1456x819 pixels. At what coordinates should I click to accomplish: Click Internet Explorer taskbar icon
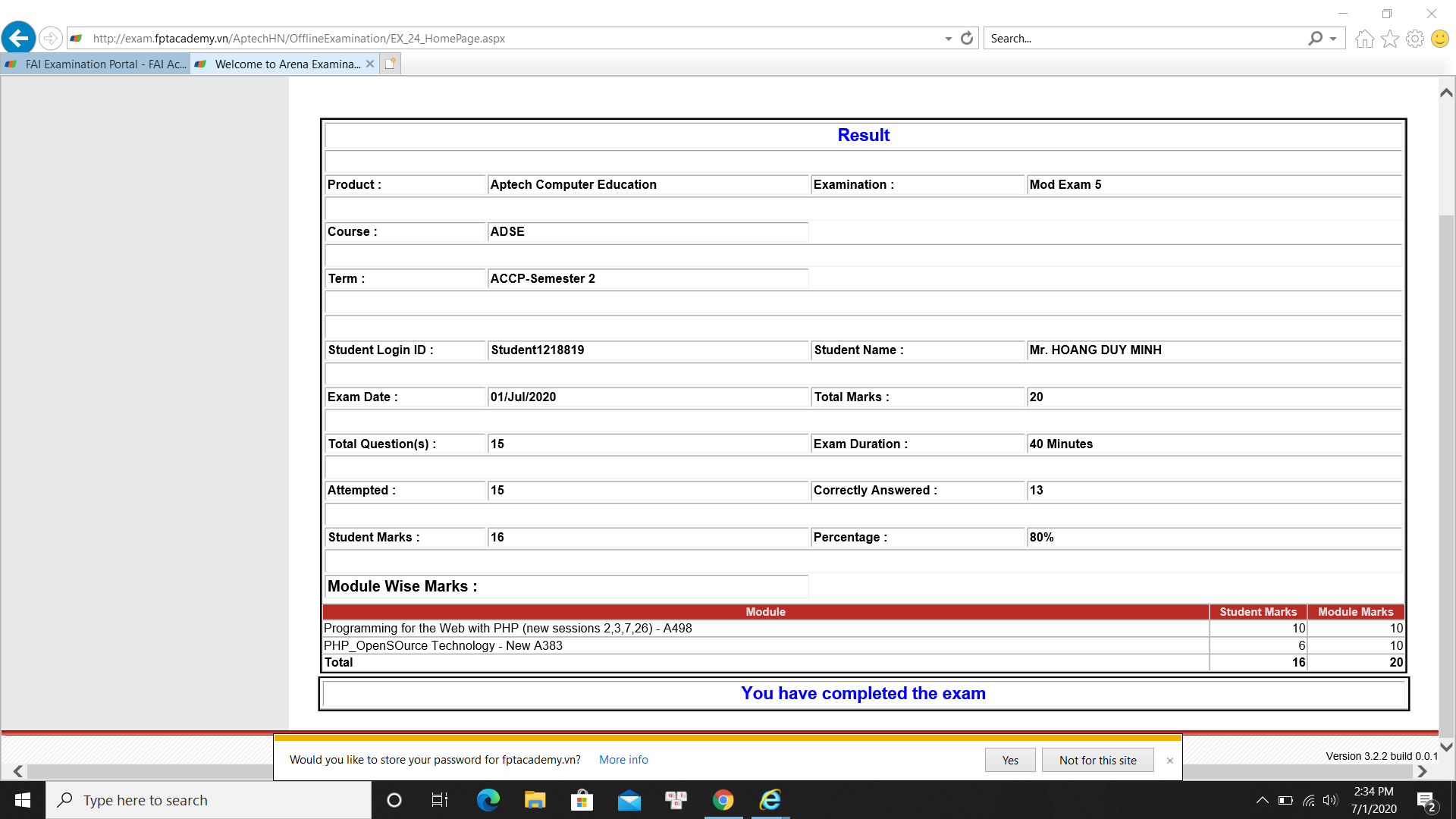point(770,800)
